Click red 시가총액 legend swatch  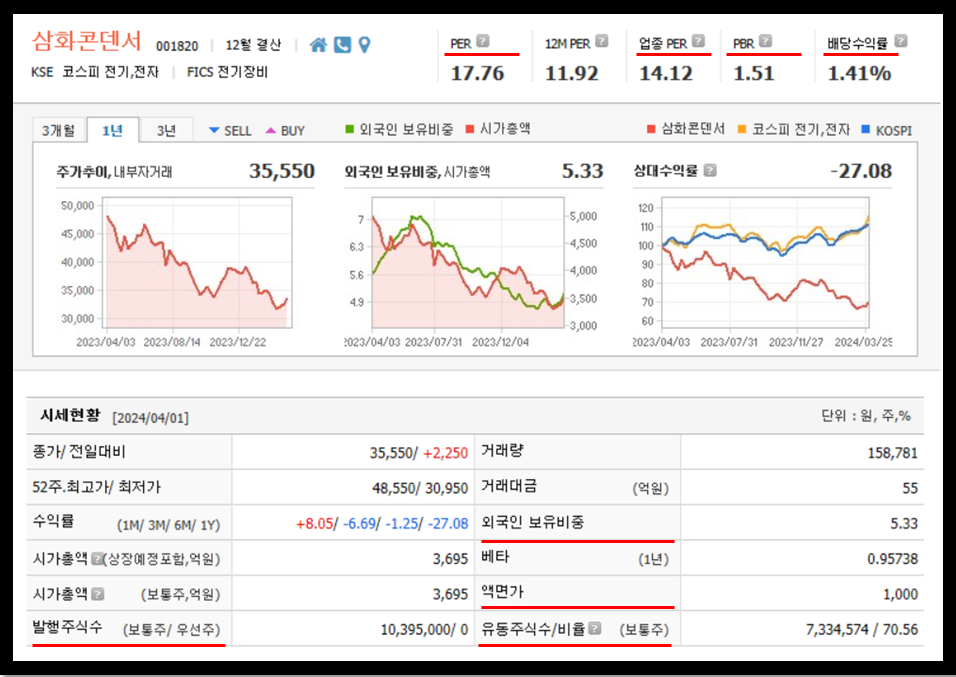(470, 129)
